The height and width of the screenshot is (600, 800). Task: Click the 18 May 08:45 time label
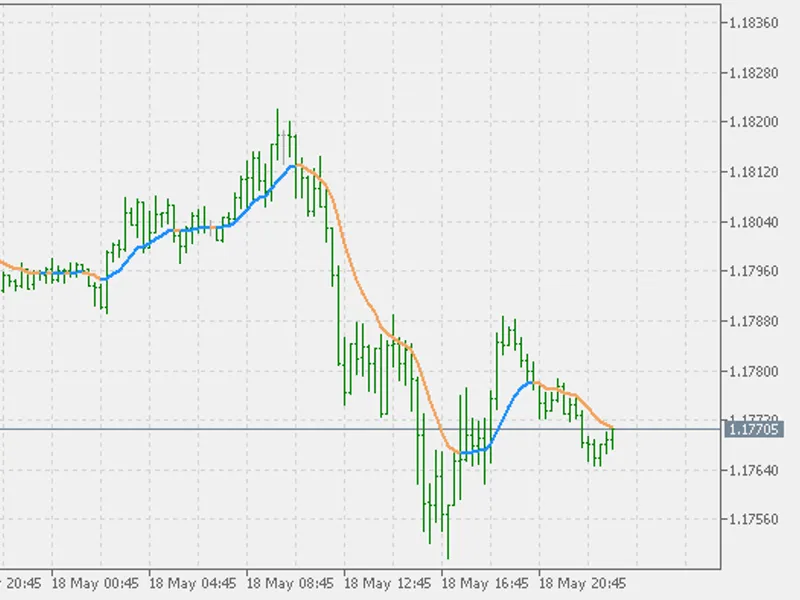(290, 583)
